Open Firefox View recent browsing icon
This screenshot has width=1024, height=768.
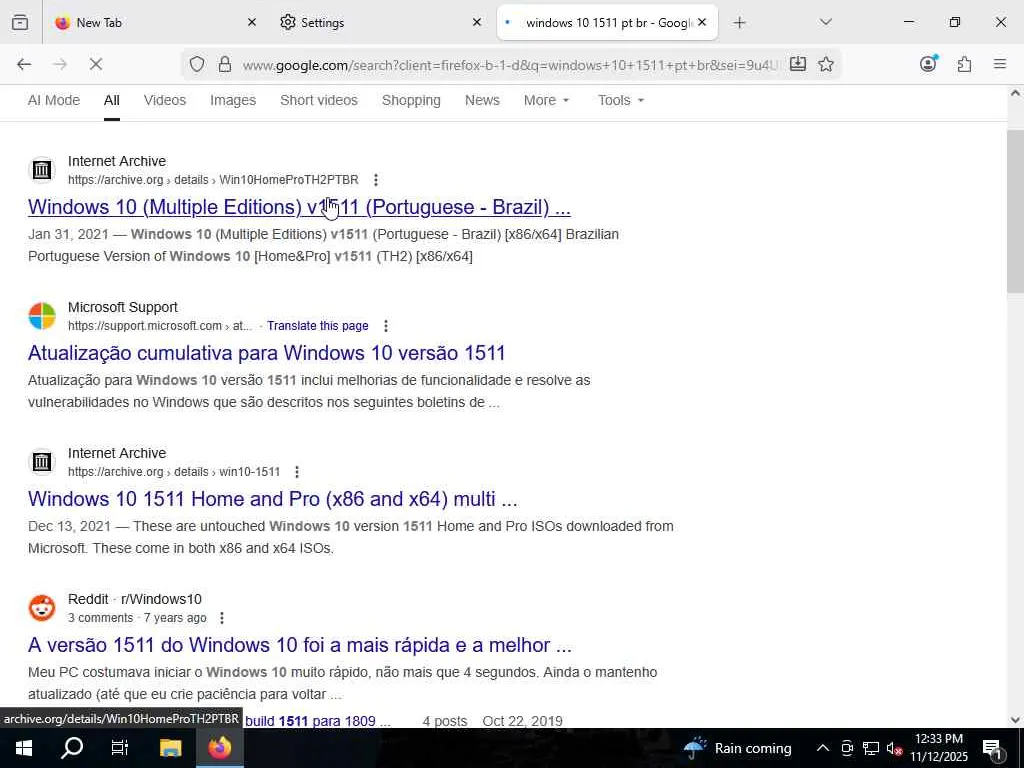[20, 22]
